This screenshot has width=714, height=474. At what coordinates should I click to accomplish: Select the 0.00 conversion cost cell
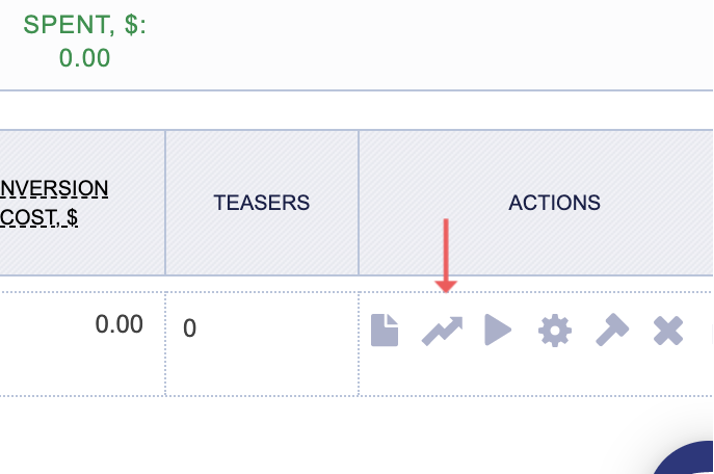118,324
